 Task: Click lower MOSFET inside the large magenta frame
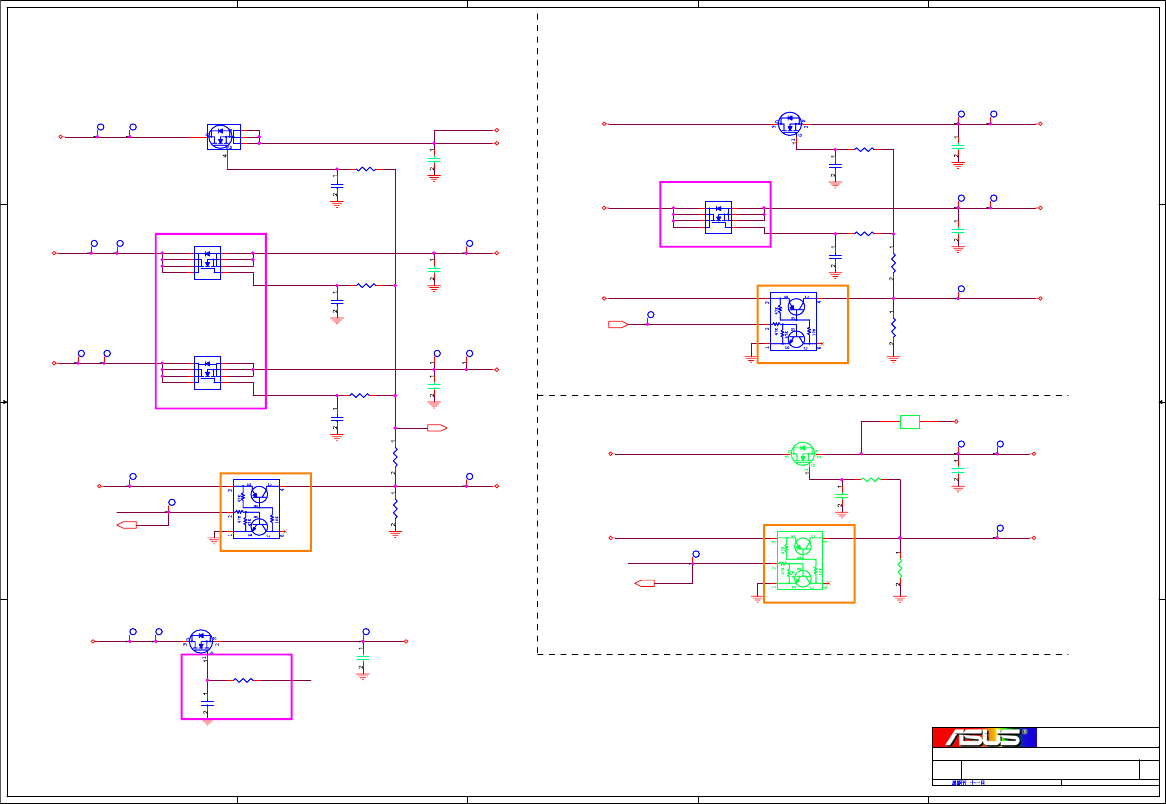click(x=207, y=373)
